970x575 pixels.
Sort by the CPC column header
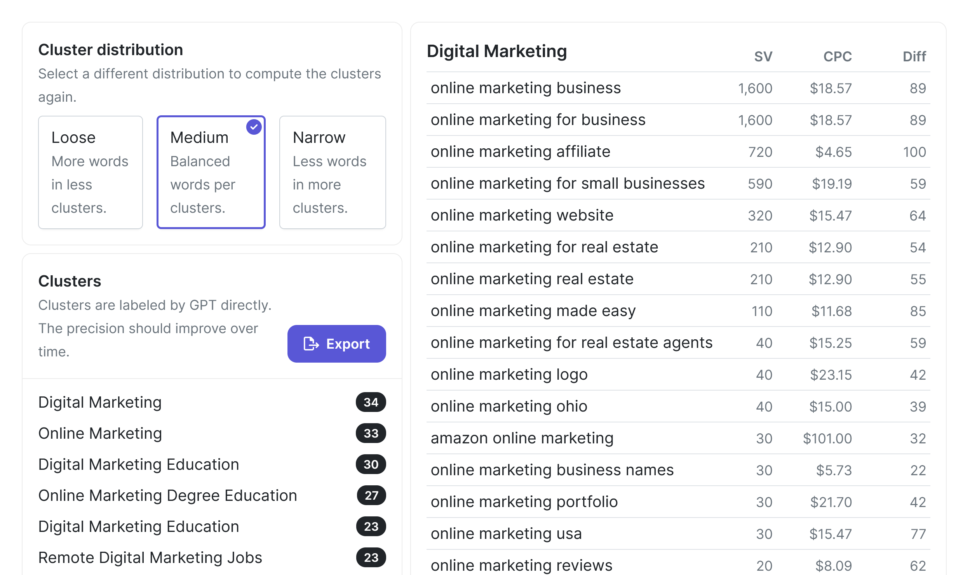837,56
